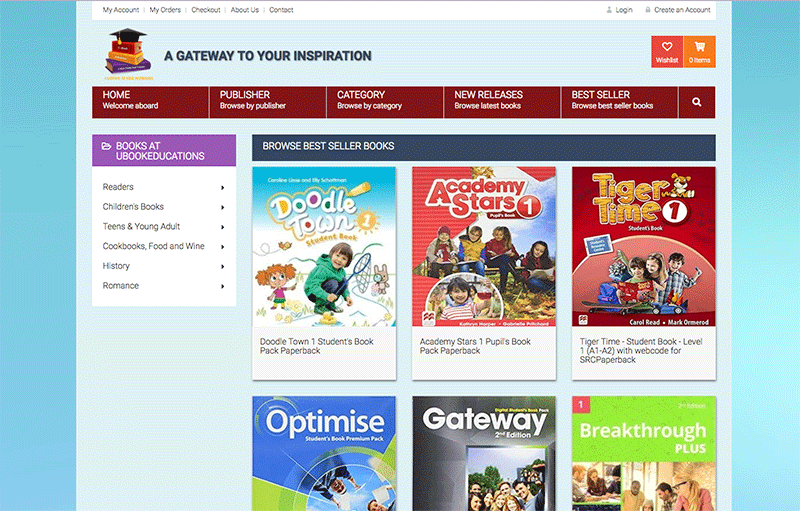
Task: Go to the Best Seller menu
Action: (618, 100)
